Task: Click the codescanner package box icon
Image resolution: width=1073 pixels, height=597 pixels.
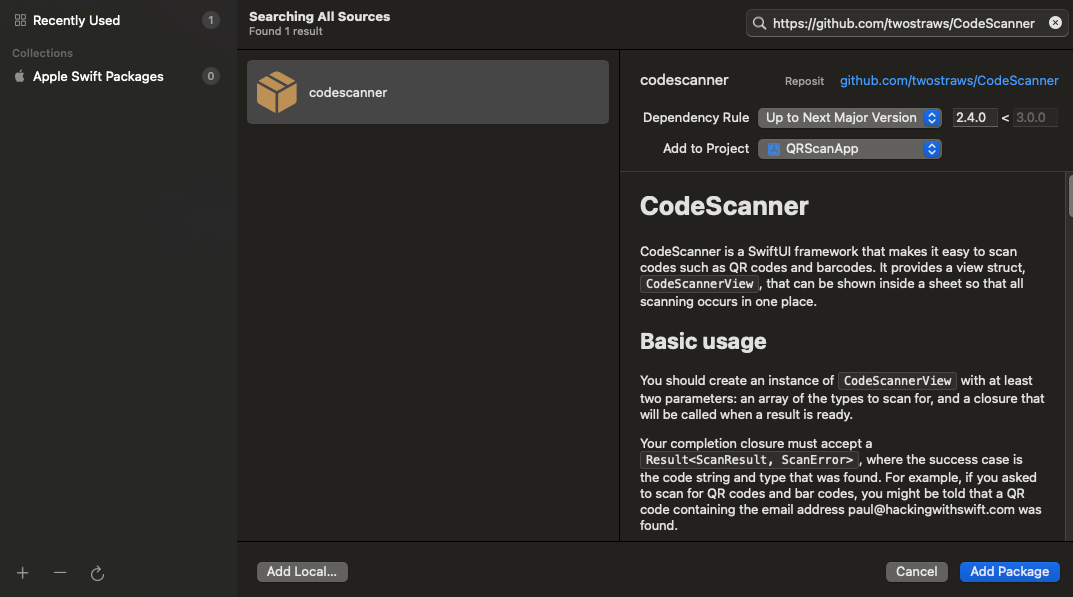Action: click(276, 92)
